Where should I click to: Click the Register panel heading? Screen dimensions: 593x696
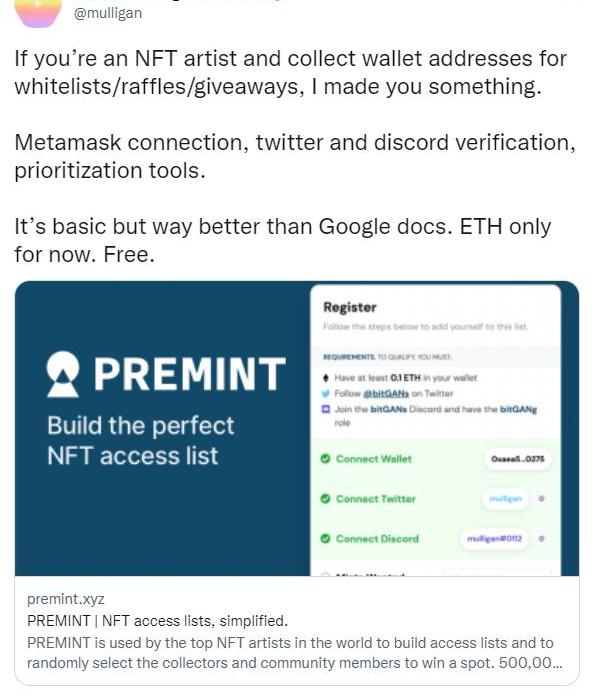coord(350,307)
